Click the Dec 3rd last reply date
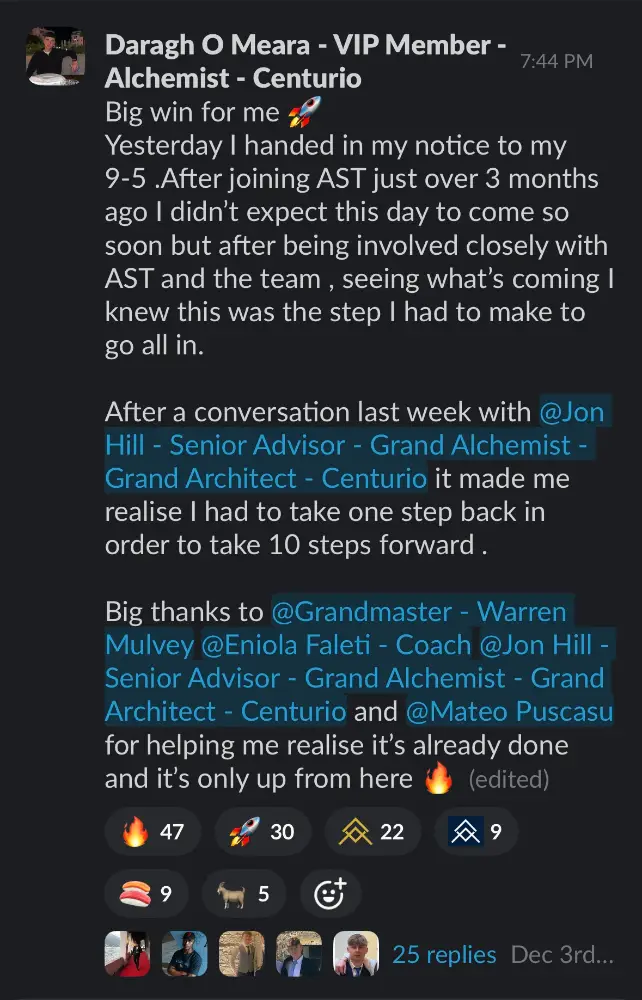 pyautogui.click(x=562, y=955)
